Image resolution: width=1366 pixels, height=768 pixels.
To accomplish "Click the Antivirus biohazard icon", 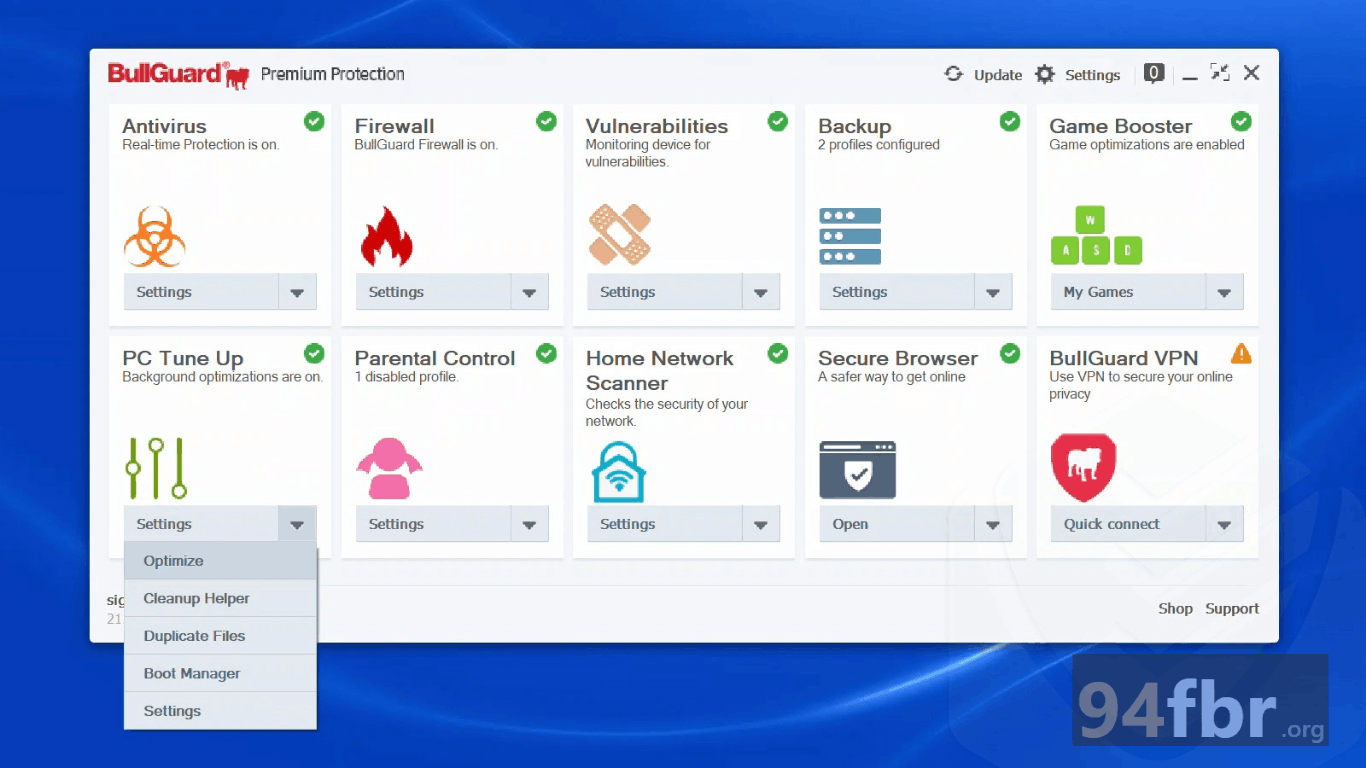I will pos(154,236).
